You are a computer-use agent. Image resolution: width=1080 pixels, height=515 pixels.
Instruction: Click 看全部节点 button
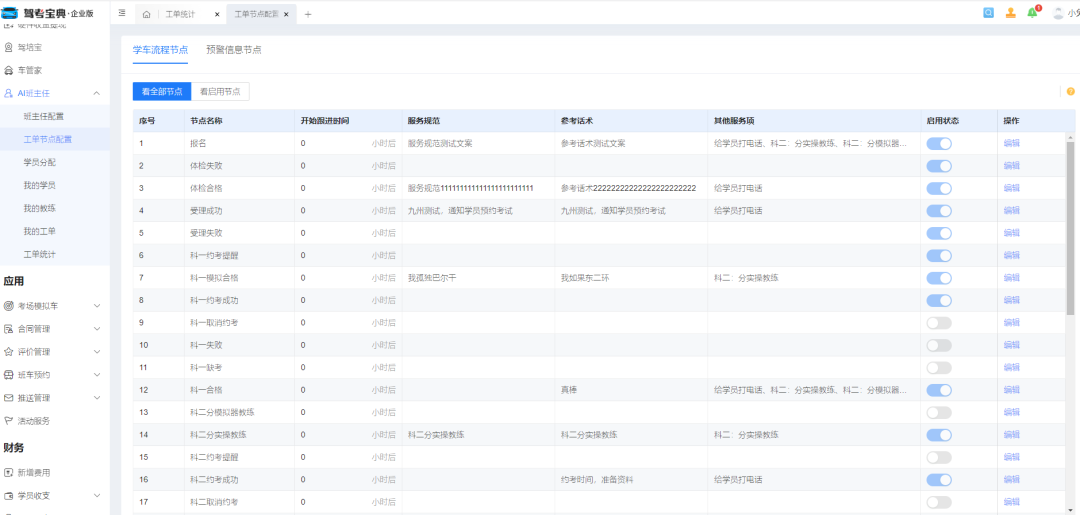[162, 92]
